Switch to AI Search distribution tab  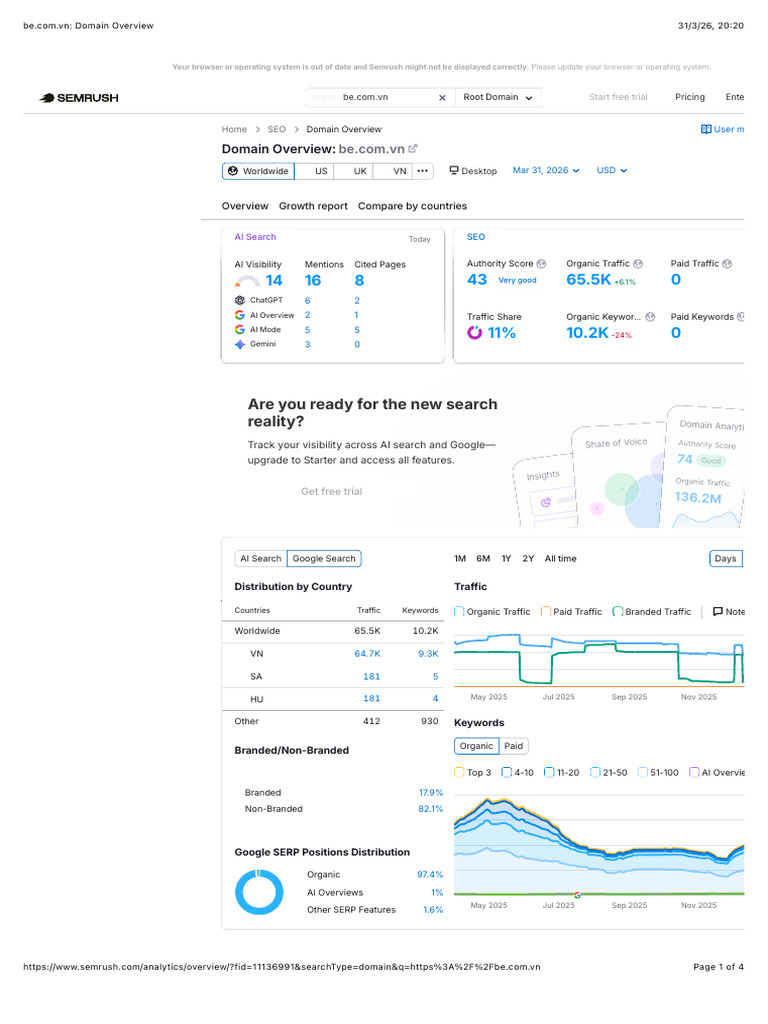[261, 559]
